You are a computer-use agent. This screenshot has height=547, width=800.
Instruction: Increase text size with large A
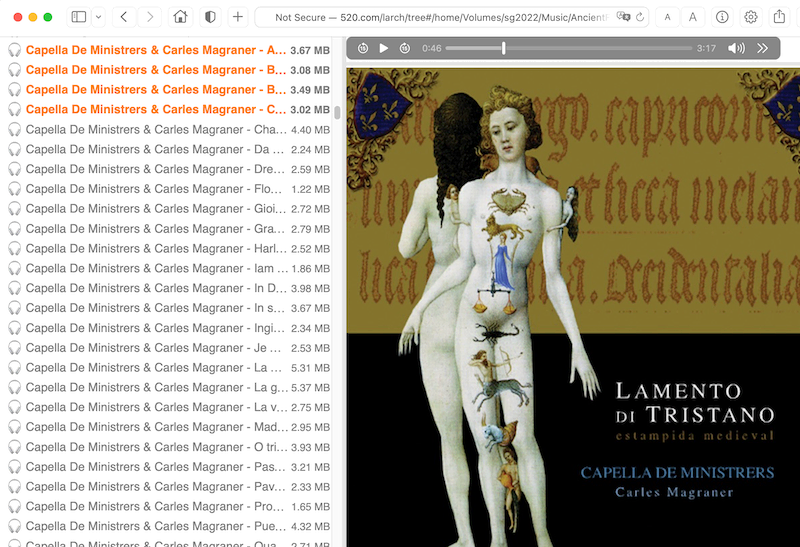[x=692, y=17]
